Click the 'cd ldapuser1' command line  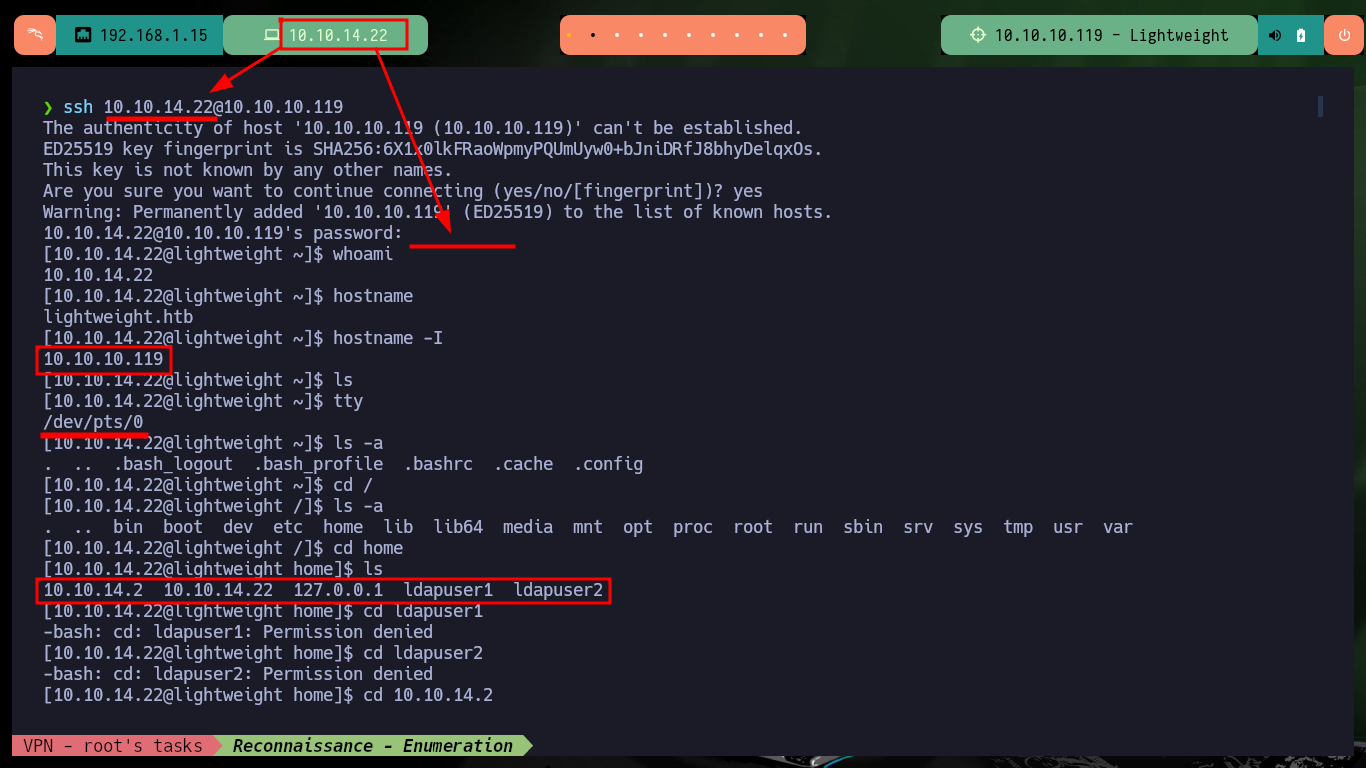coord(263,611)
